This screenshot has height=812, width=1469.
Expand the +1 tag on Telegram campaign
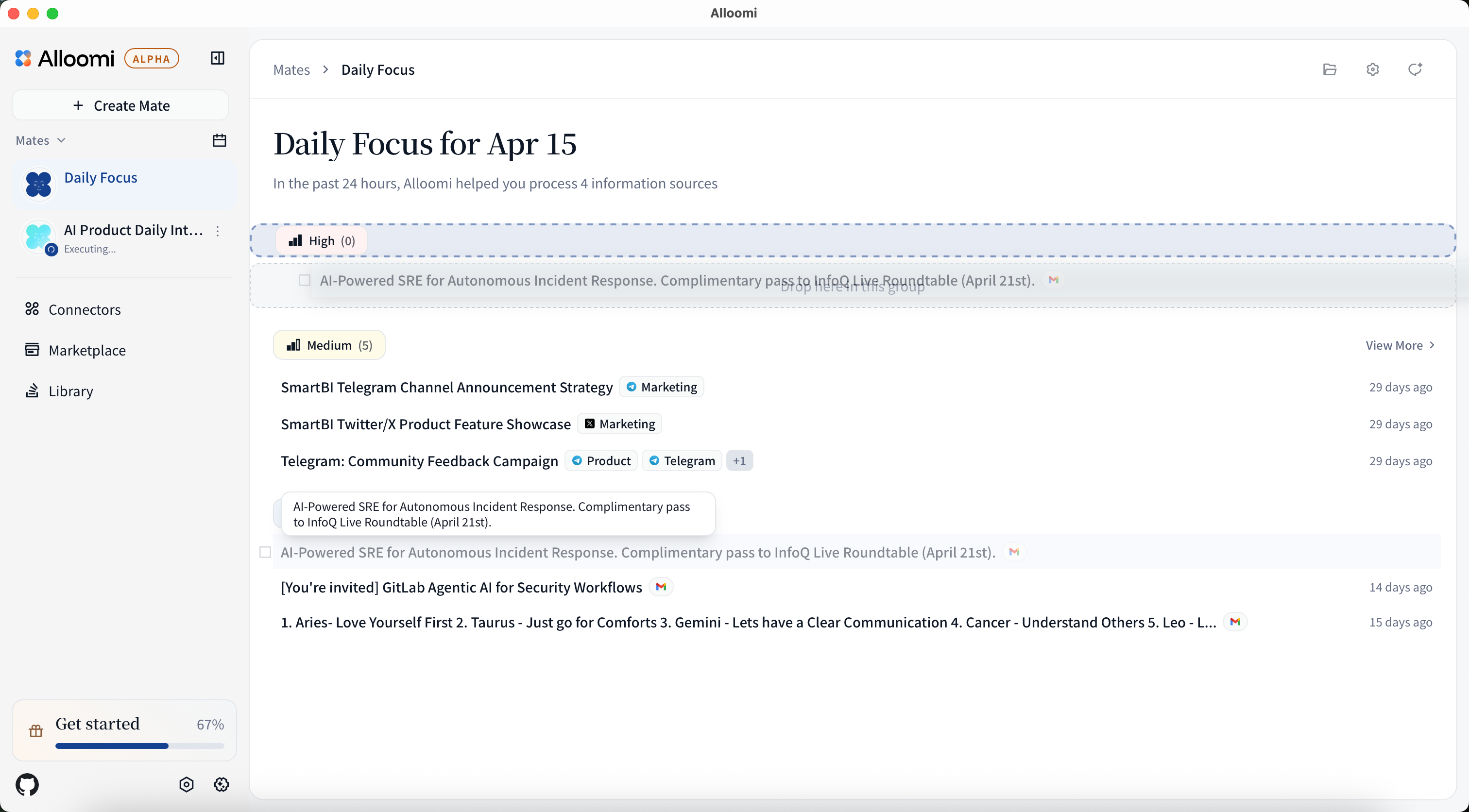pyautogui.click(x=739, y=461)
